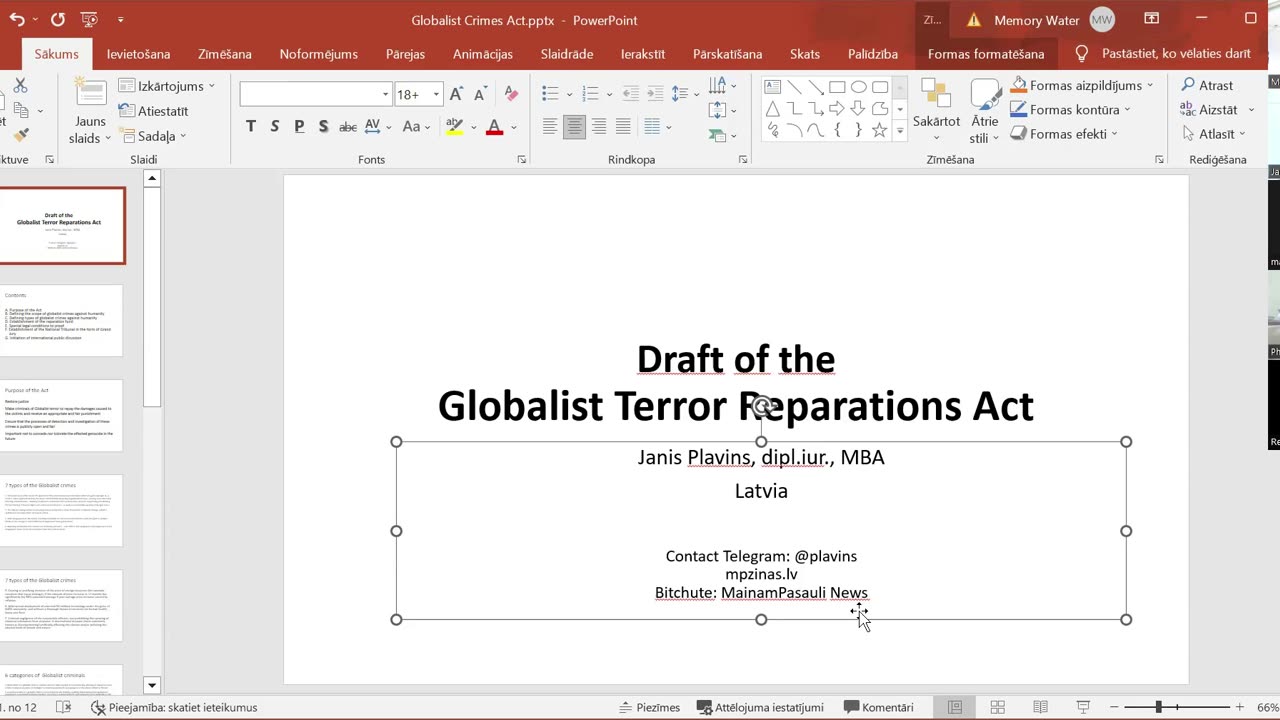Click the Cut scissors icon
Image resolution: width=1280 pixels, height=720 pixels.
20,87
